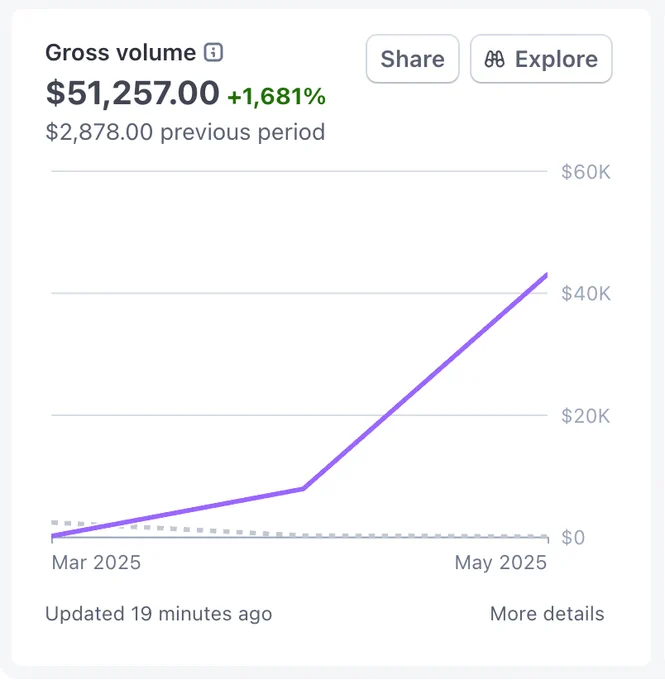Click the $40K axis label
This screenshot has width=665, height=680.
tap(586, 294)
